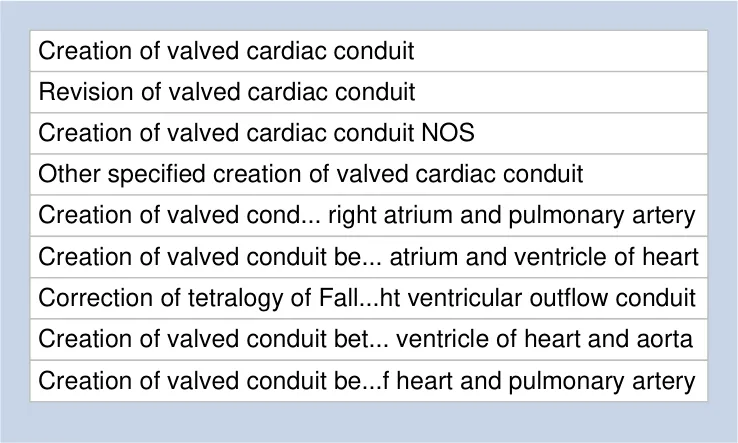738x443 pixels.
Task: Select the option ending "f heart and pulmonary artery"
Action: pyautogui.click(x=368, y=381)
